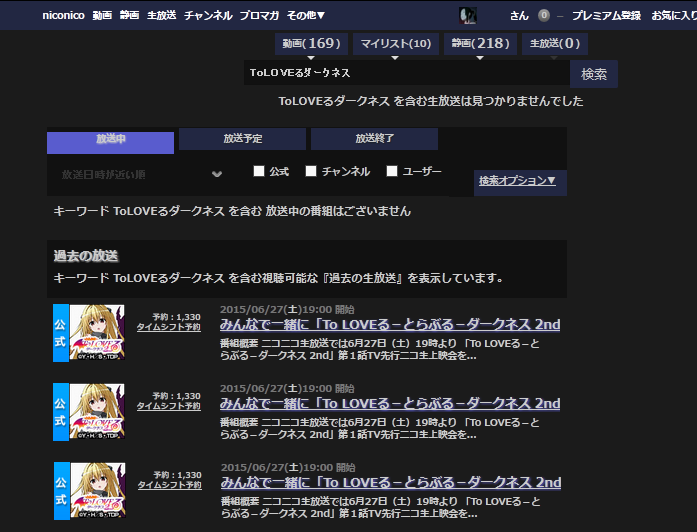Click the 公式 badge of third broadcast result
Image resolution: width=697 pixels, height=532 pixels.
tap(62, 491)
